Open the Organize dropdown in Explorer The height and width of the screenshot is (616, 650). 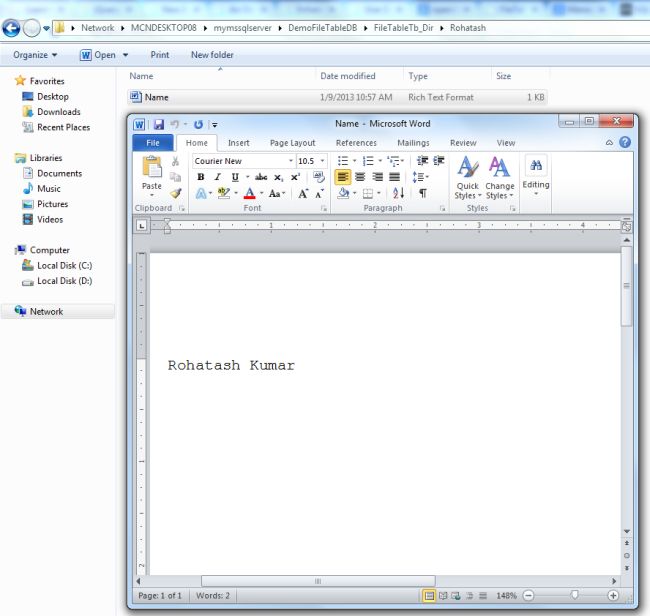(x=35, y=55)
